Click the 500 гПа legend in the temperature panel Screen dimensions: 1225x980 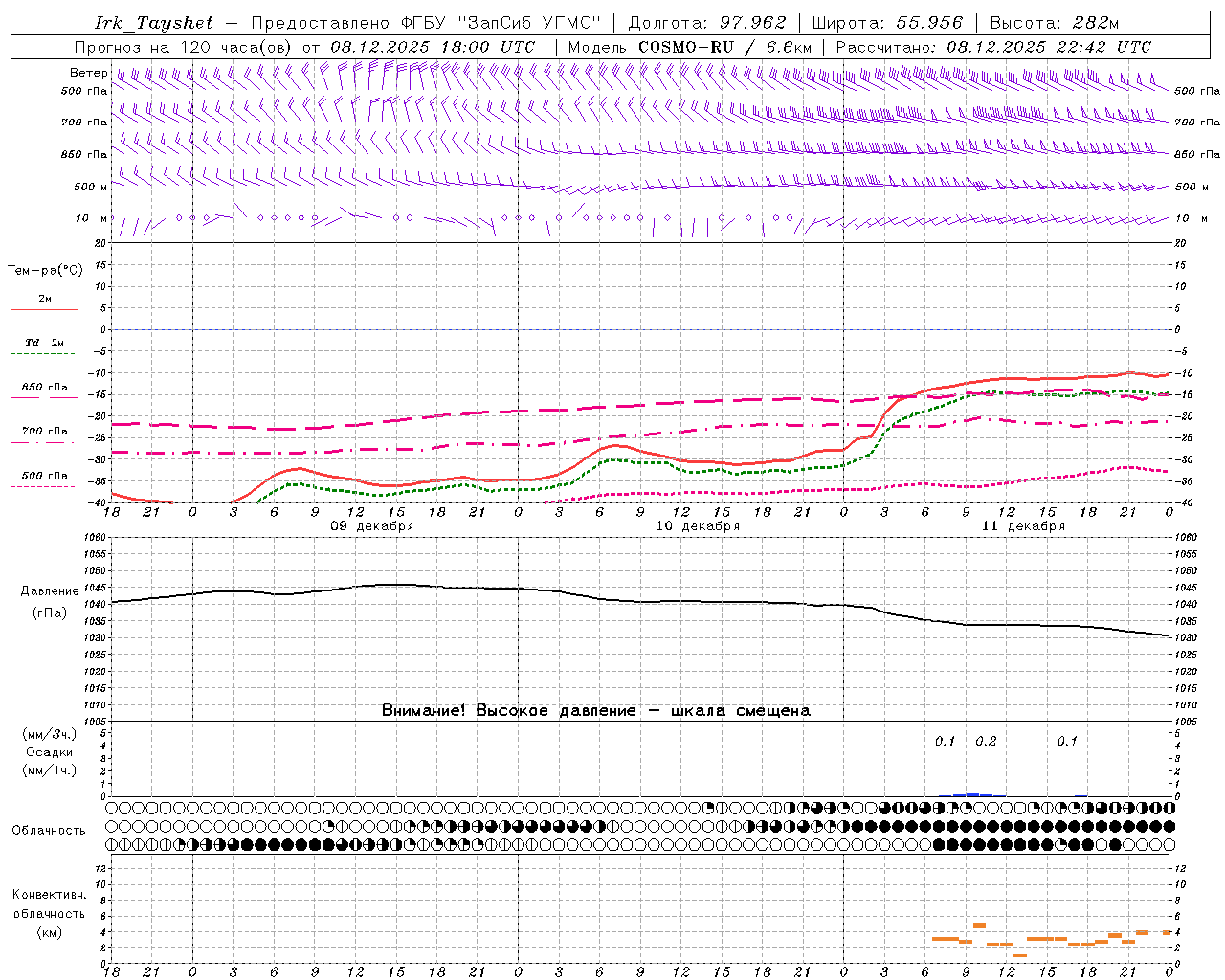44,476
